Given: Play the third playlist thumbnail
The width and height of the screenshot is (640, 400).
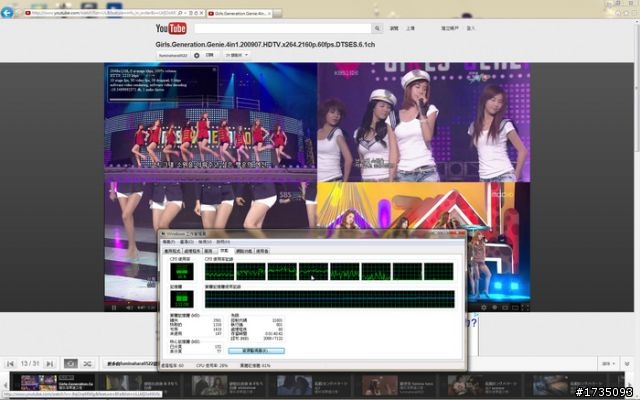Looking at the screenshot, I should (x=210, y=384).
